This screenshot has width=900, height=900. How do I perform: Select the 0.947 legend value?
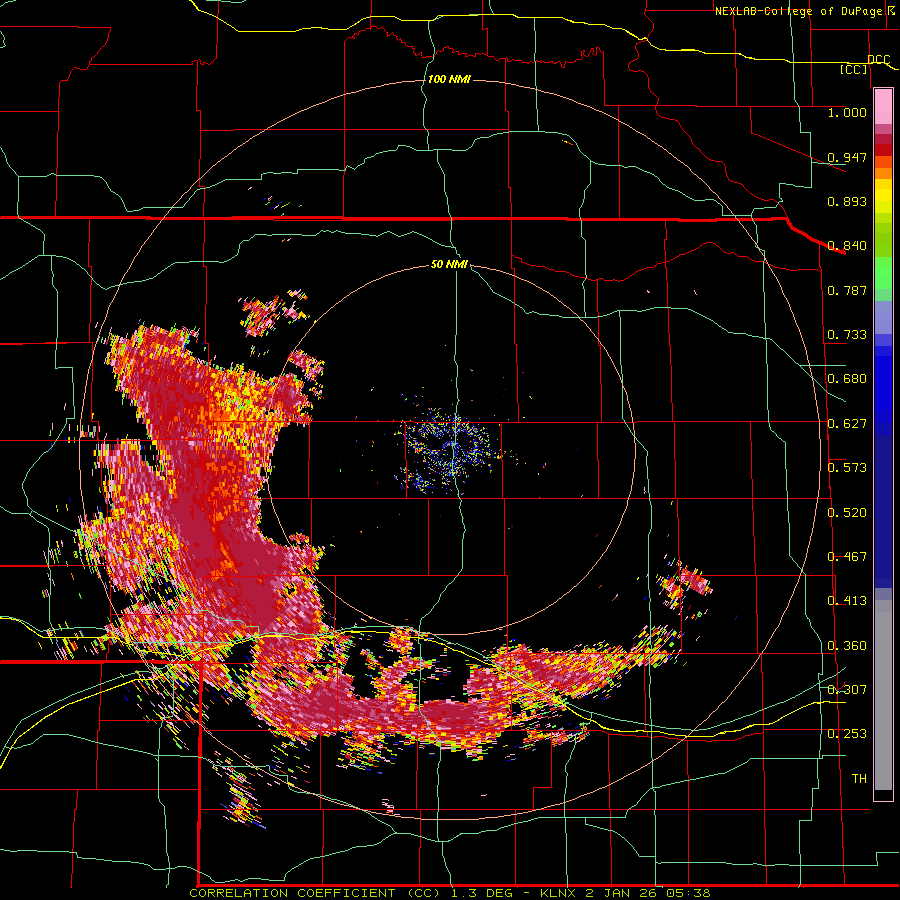point(847,157)
